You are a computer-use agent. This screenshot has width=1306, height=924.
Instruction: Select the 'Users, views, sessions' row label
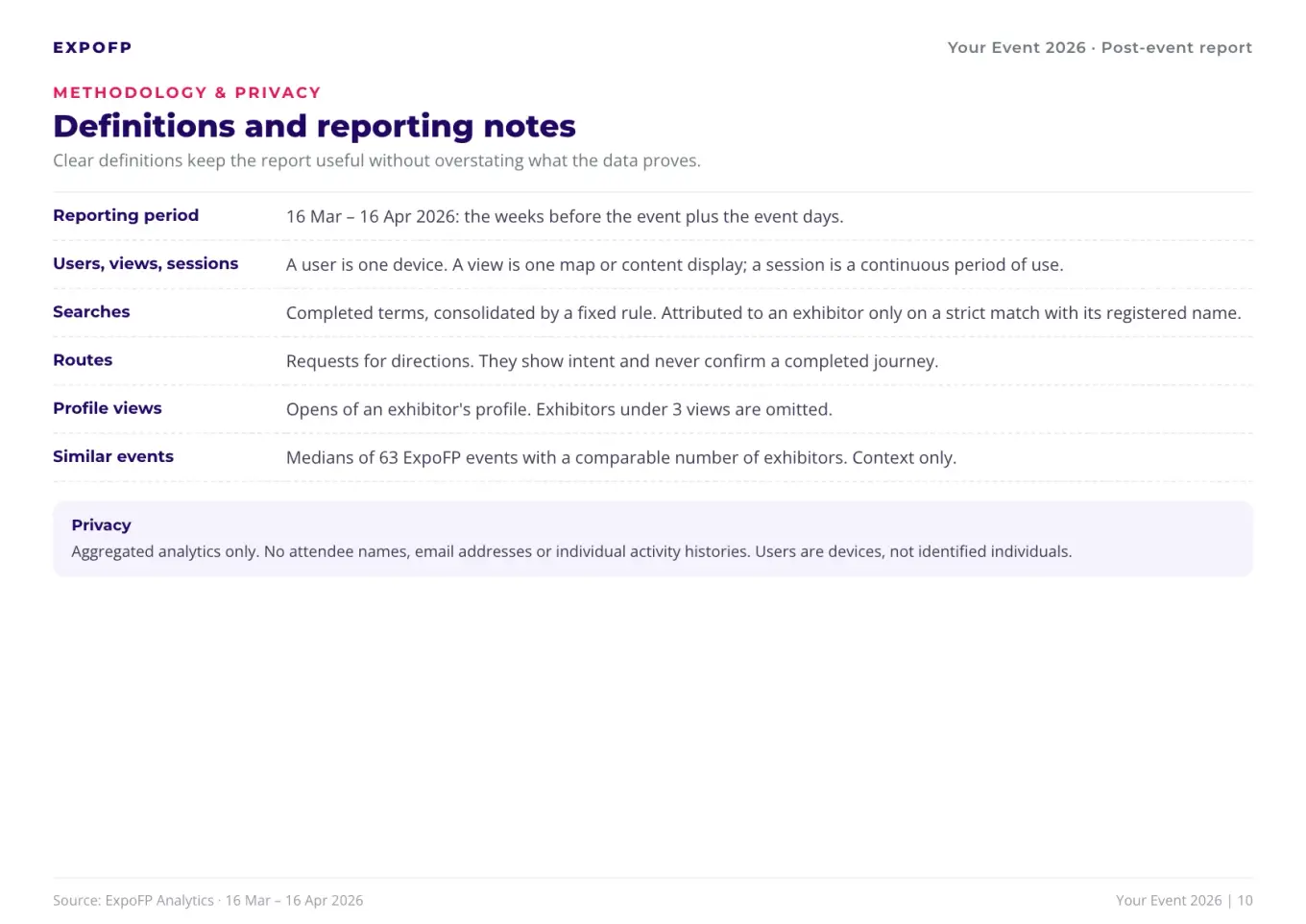pyautogui.click(x=146, y=263)
